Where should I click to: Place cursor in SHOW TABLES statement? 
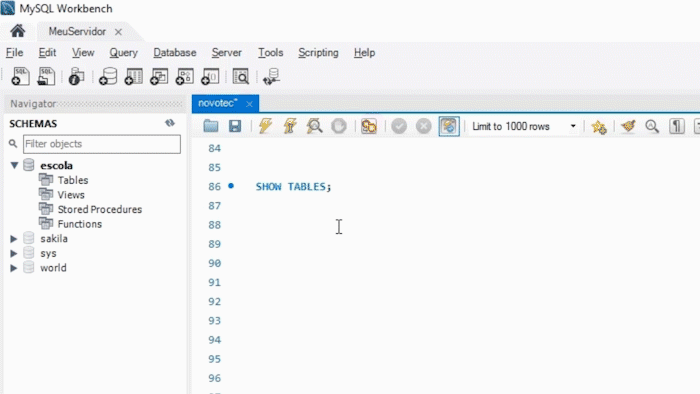tap(293, 187)
